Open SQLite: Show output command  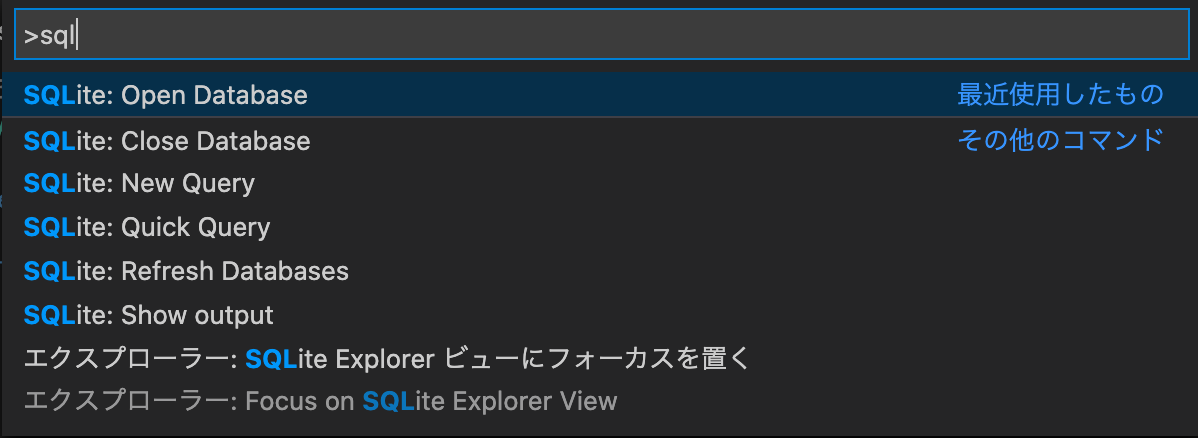[599, 315]
